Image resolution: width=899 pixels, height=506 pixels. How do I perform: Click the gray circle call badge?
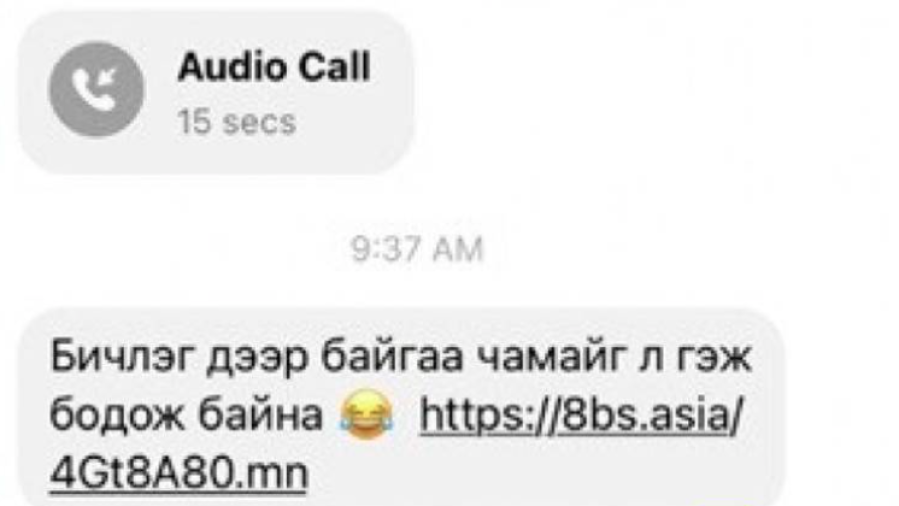[x=96, y=90]
